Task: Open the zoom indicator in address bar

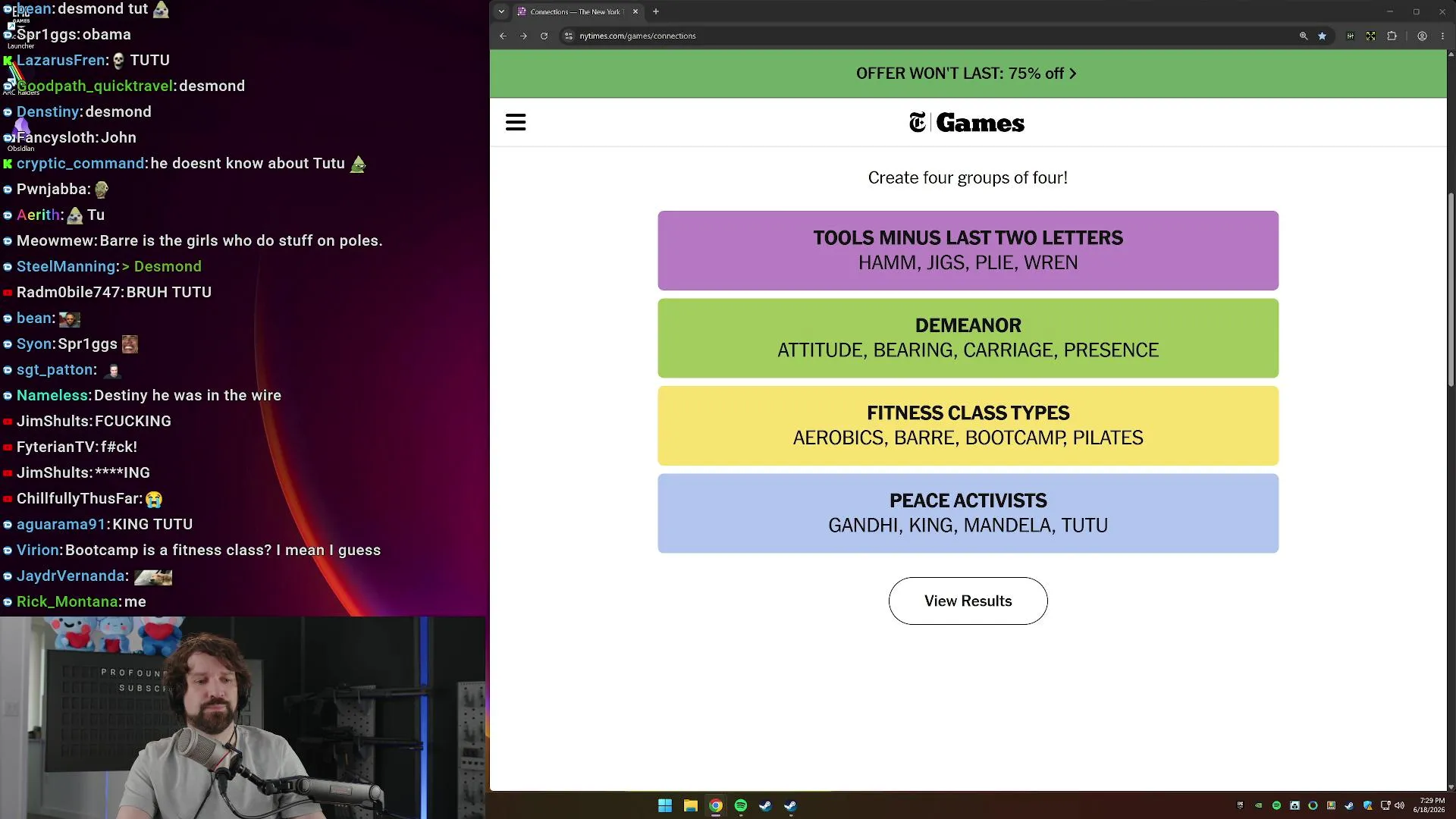Action: [x=1304, y=36]
